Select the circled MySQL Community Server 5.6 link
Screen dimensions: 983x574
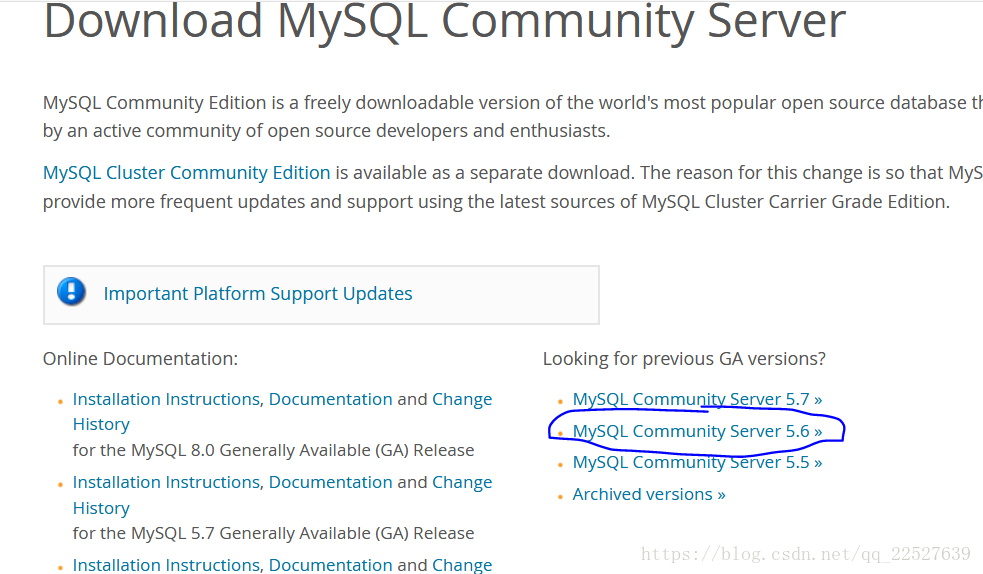click(697, 431)
